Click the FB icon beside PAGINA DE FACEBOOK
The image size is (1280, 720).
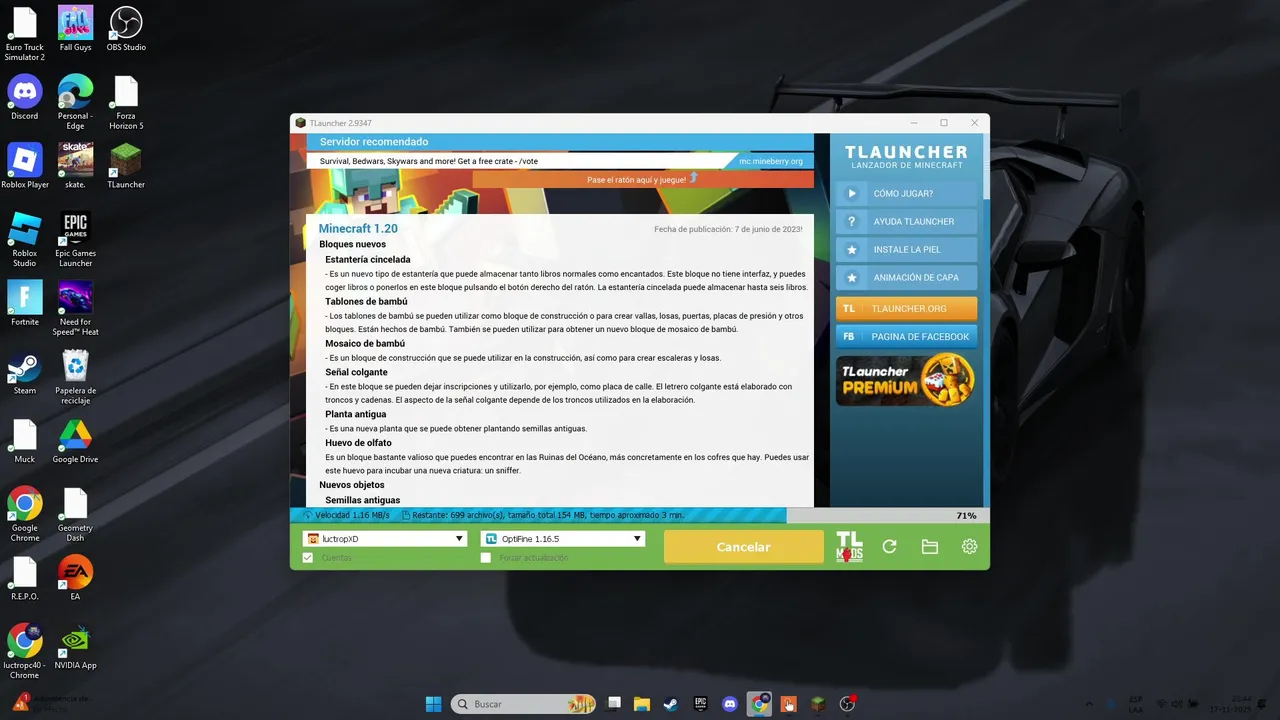(849, 337)
